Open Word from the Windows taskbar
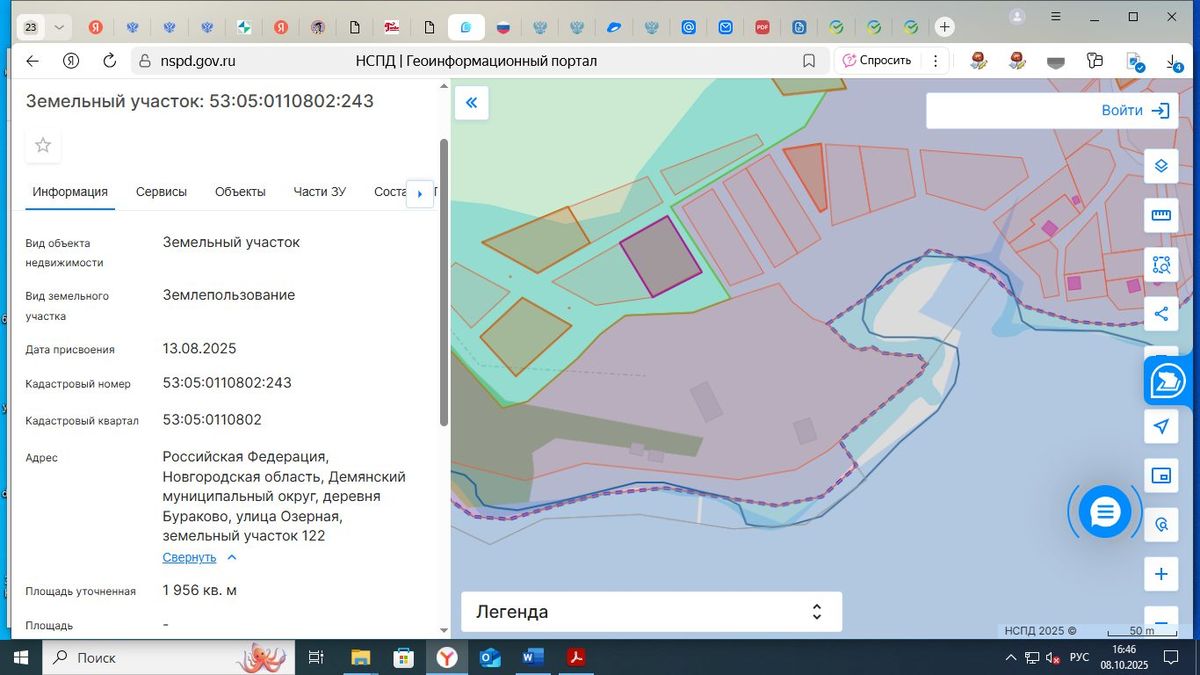The height and width of the screenshot is (675, 1200). (532, 657)
